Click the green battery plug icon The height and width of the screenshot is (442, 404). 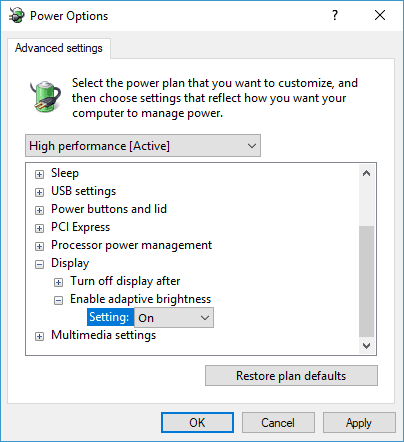[45, 97]
